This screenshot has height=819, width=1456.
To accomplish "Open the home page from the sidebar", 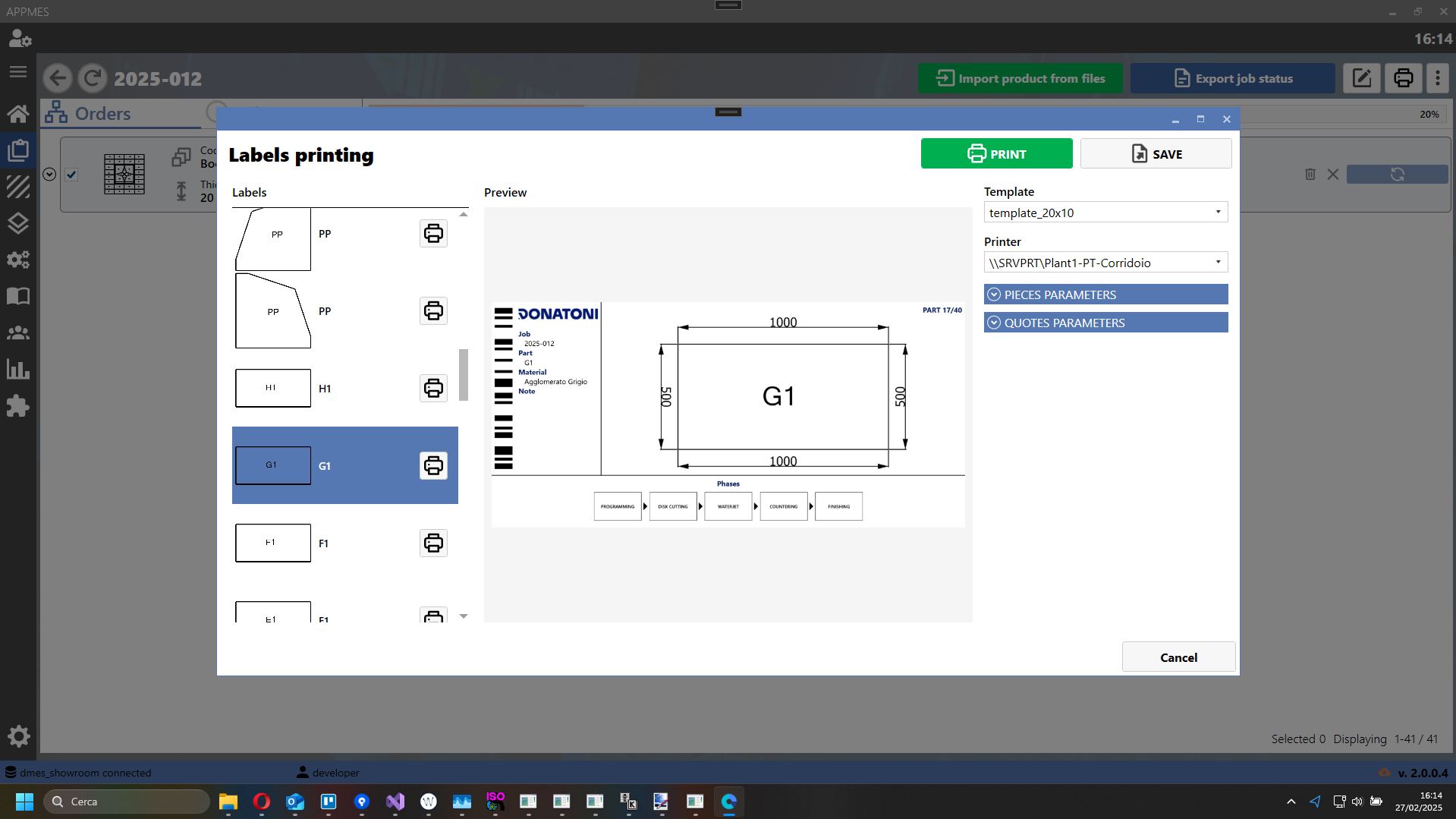I will point(18,114).
